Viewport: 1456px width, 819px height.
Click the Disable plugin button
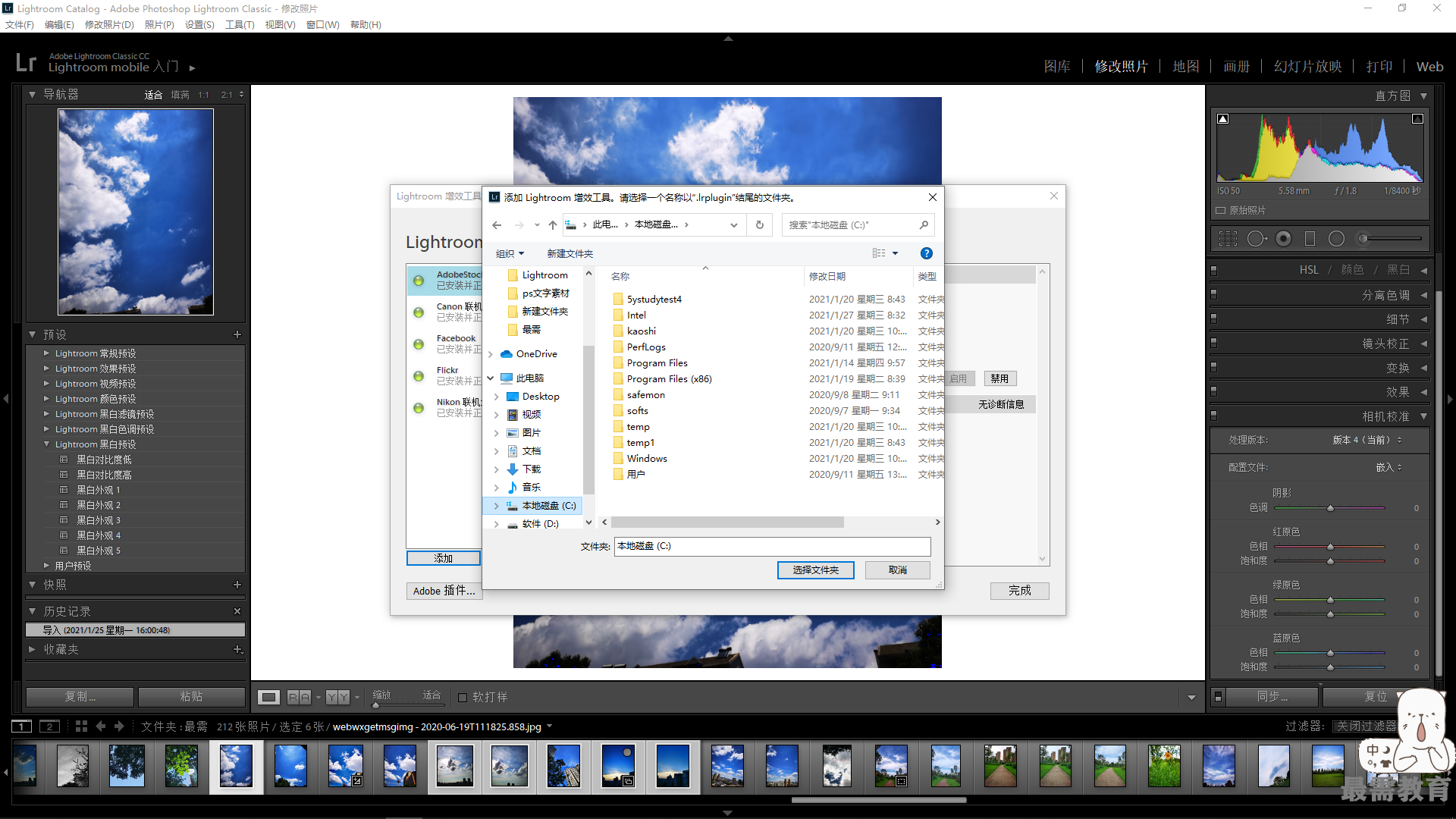point(999,378)
